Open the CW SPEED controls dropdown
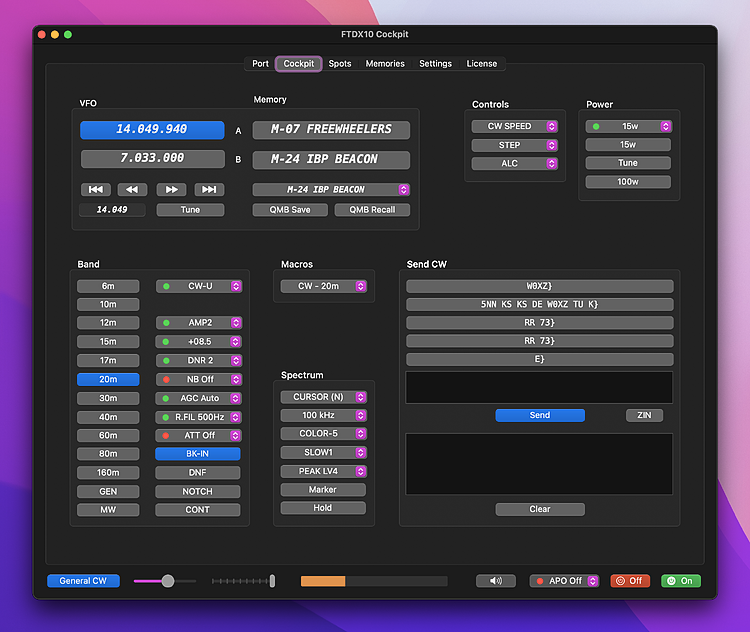The width and height of the screenshot is (750, 632). click(514, 127)
